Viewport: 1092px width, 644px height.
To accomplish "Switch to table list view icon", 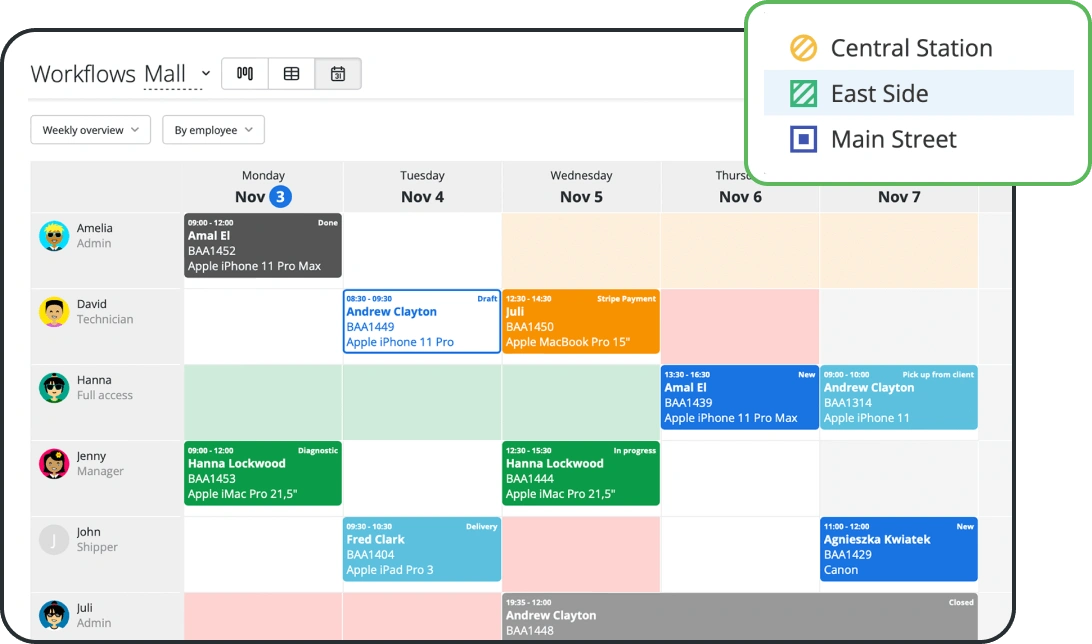I will pyautogui.click(x=291, y=74).
